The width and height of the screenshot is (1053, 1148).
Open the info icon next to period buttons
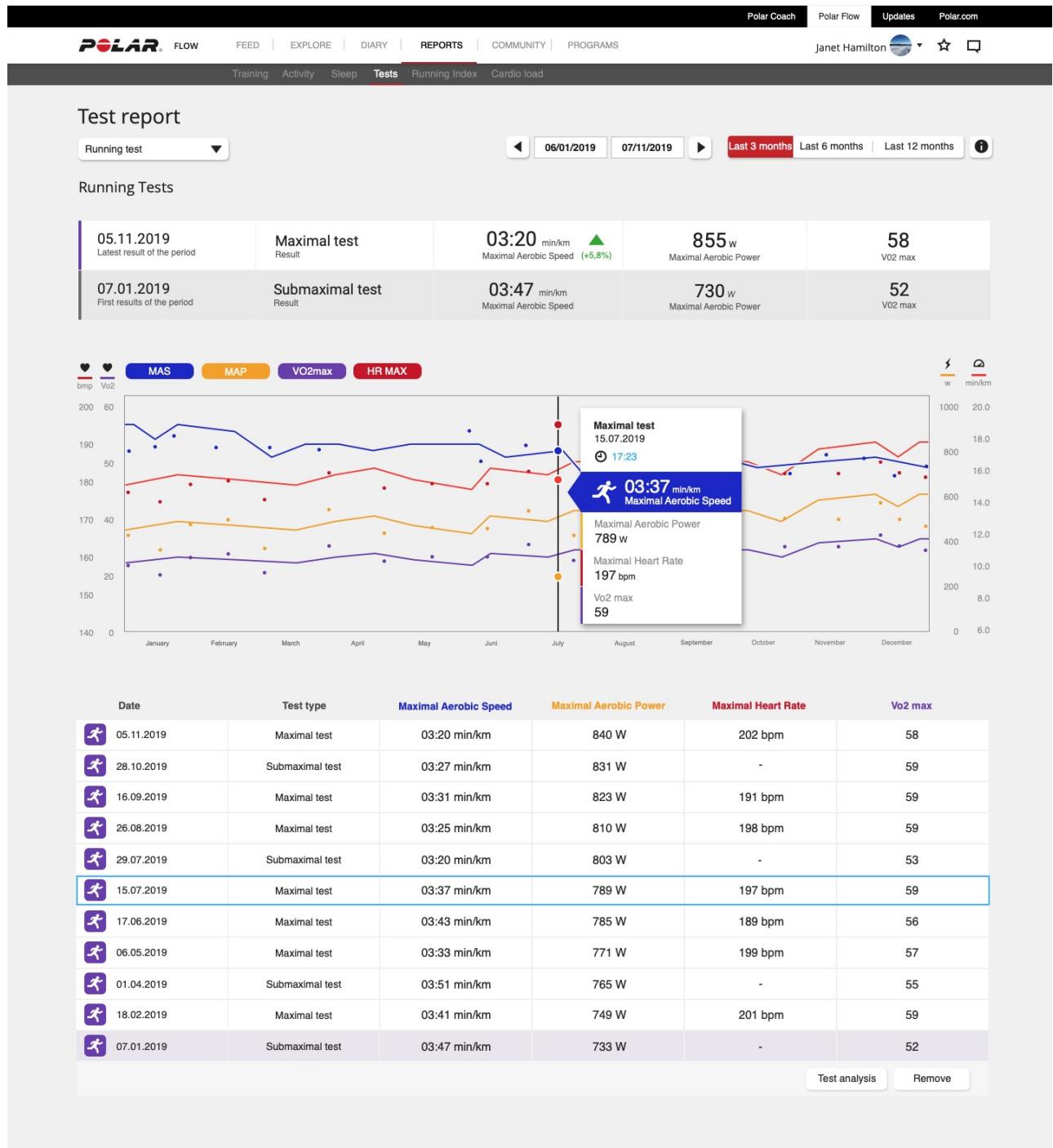point(981,147)
